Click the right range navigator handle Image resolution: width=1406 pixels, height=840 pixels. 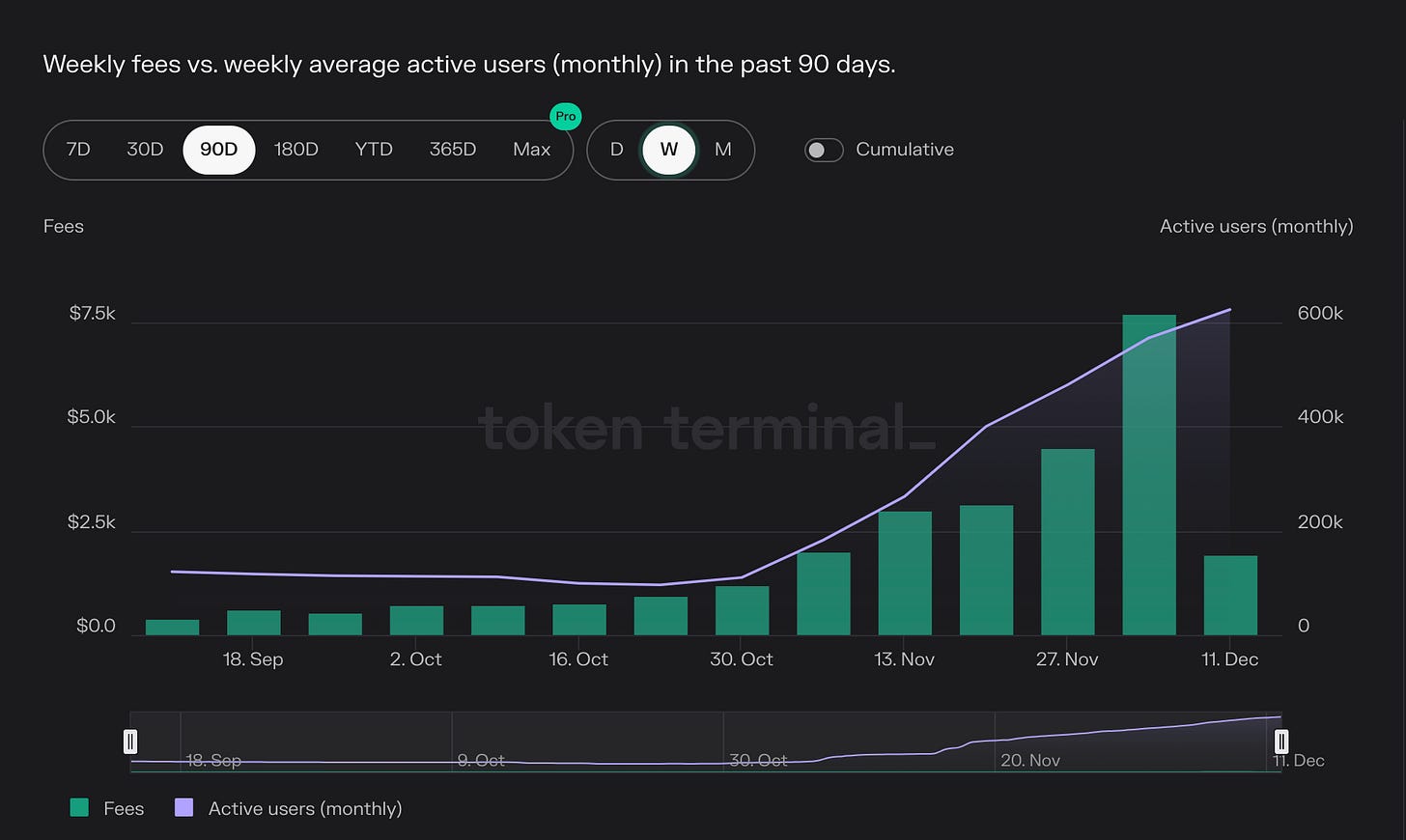[x=1281, y=742]
